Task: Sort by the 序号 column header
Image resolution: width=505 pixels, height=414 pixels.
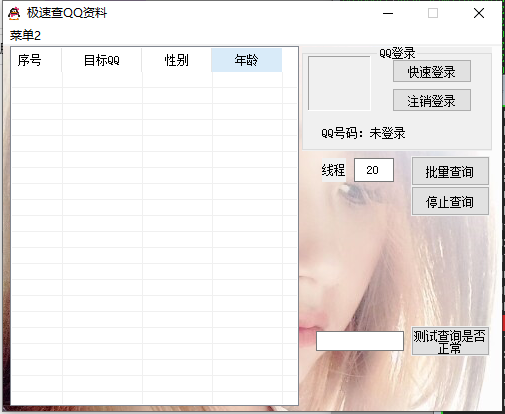Action: pyautogui.click(x=36, y=60)
